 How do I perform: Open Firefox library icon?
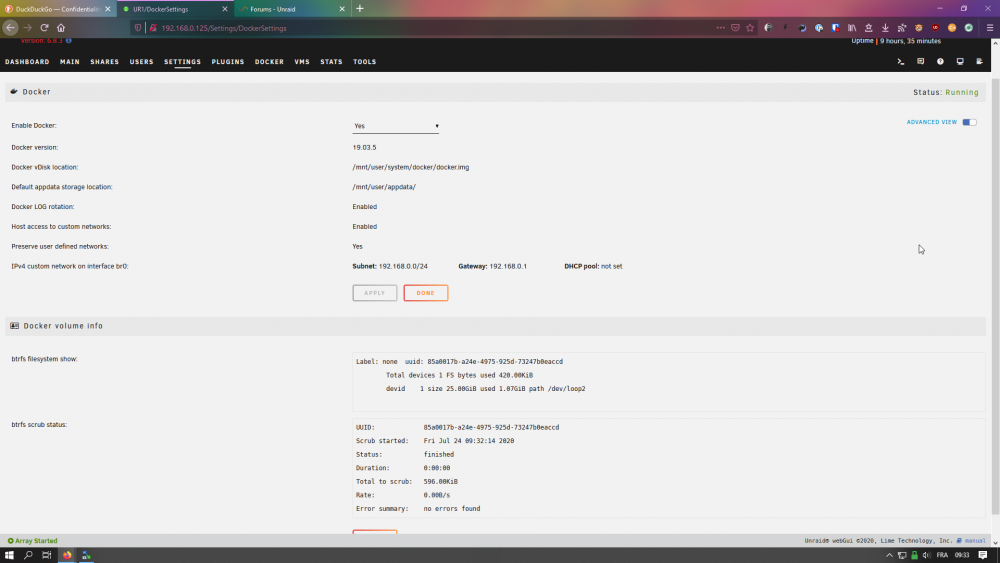click(x=851, y=27)
